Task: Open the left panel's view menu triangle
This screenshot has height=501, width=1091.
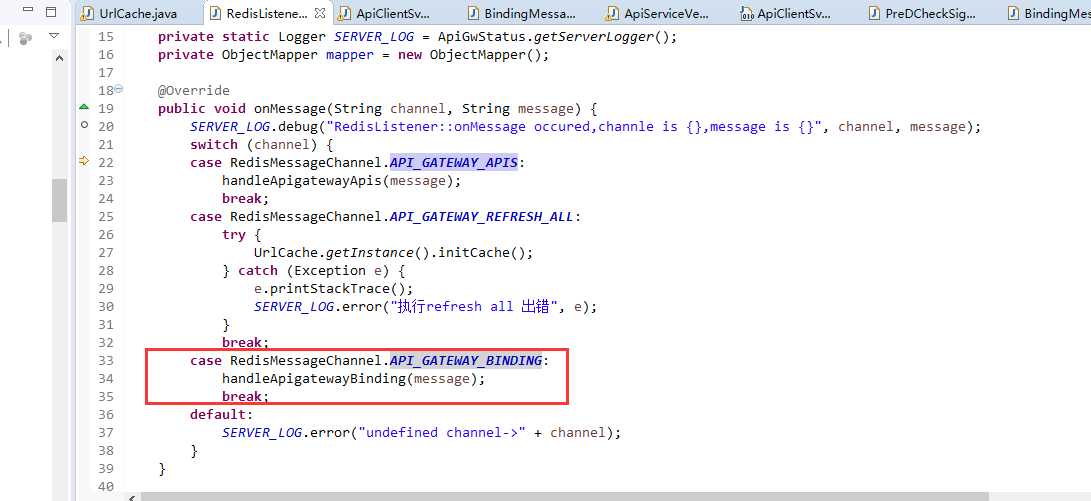Action: 54,36
